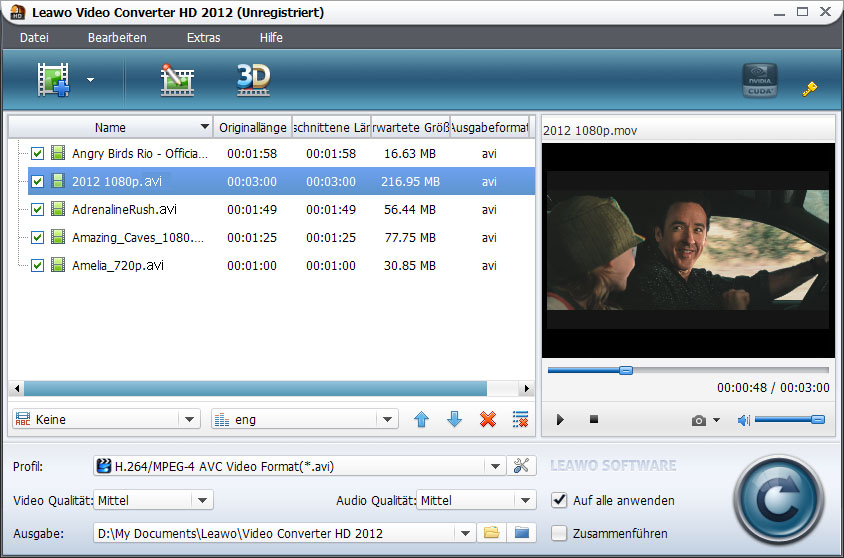Click the '77.75 MB' size cell
This screenshot has height=558, width=844.
coord(410,237)
